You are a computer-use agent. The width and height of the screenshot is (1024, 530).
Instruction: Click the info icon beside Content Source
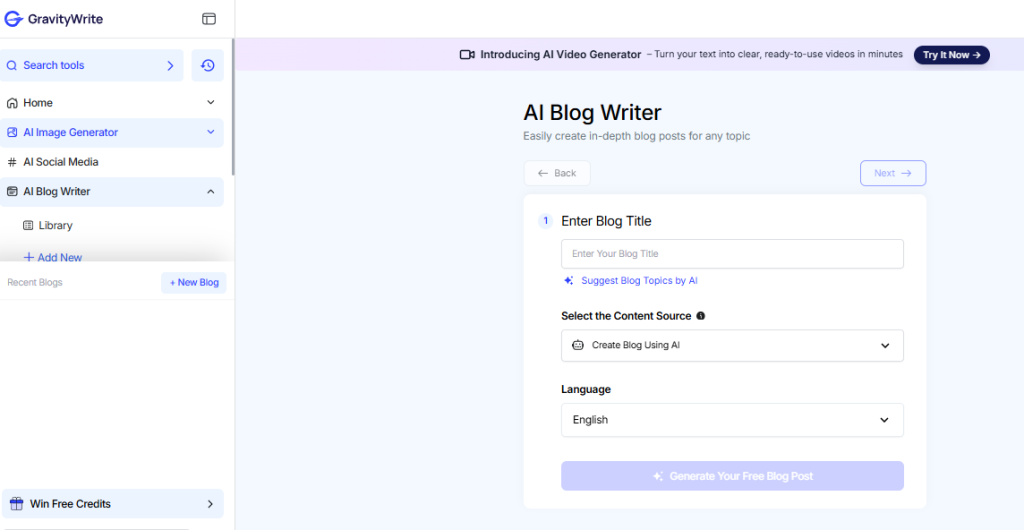tap(700, 316)
